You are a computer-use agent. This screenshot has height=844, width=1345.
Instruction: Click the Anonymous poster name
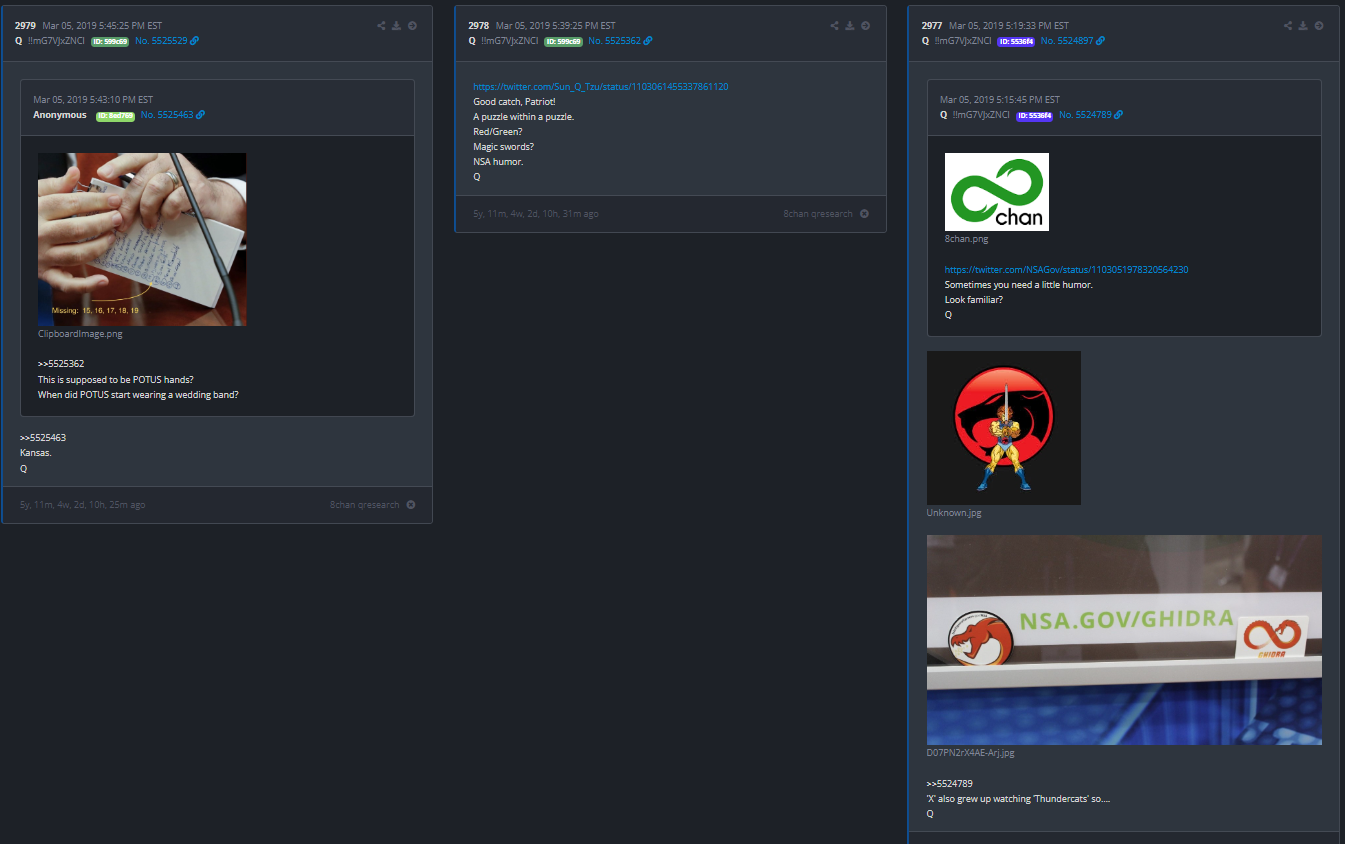60,115
